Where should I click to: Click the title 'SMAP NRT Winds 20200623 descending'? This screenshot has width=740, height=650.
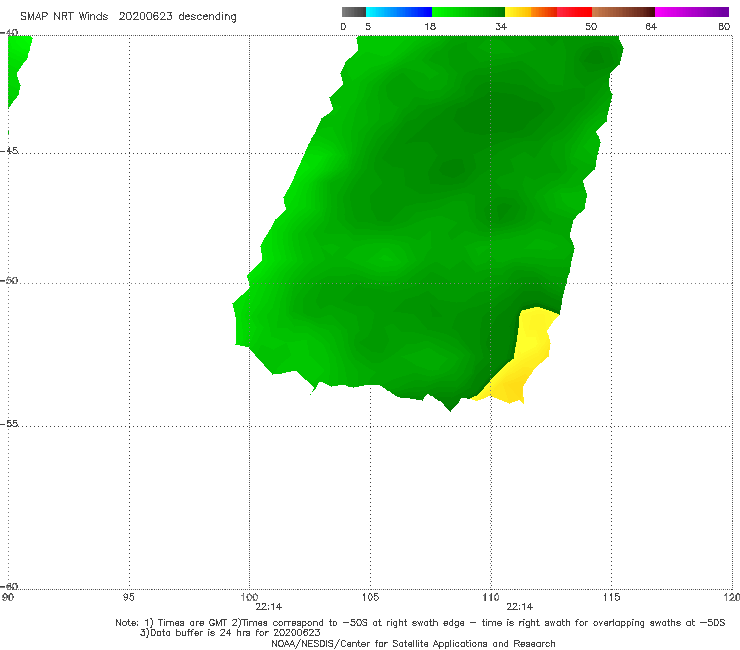click(128, 17)
